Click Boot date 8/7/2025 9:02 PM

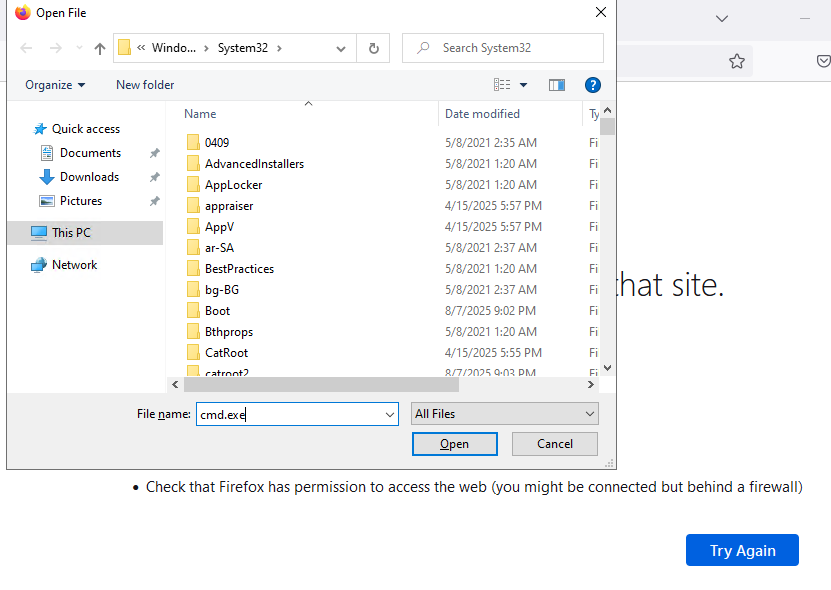[x=490, y=311]
